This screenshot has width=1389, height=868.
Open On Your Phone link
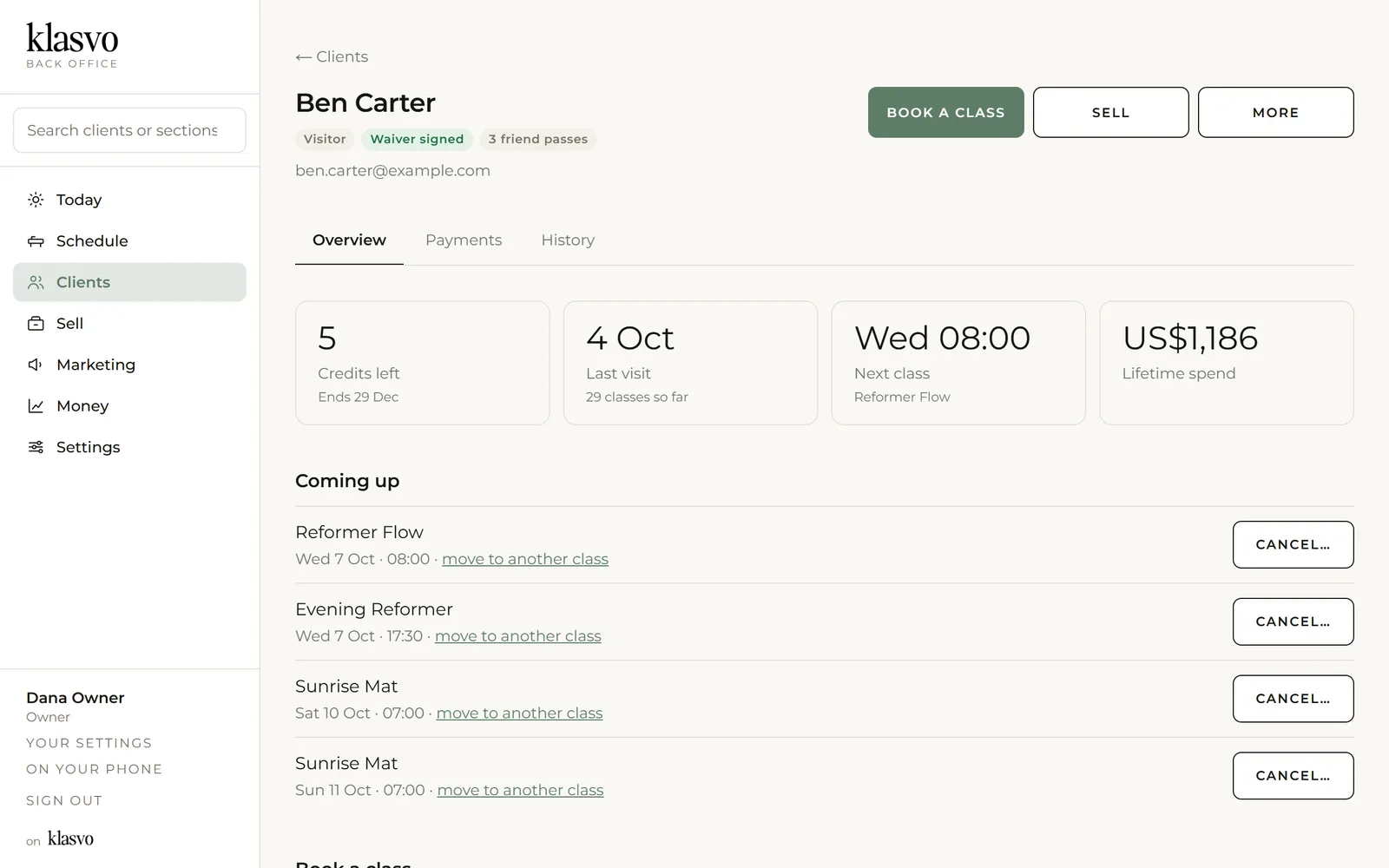94,769
